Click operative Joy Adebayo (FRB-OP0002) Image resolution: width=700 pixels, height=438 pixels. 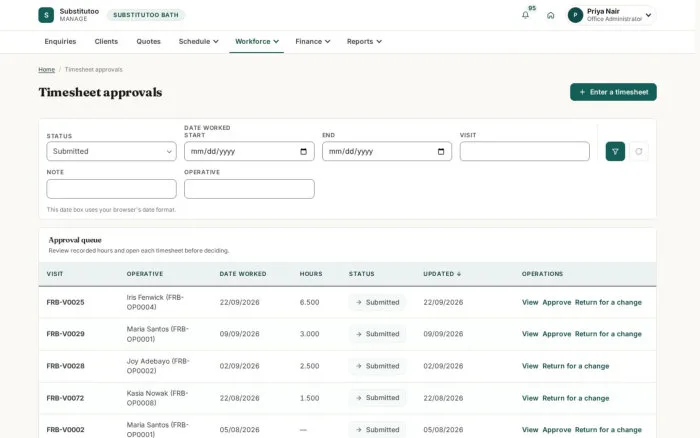pos(158,366)
